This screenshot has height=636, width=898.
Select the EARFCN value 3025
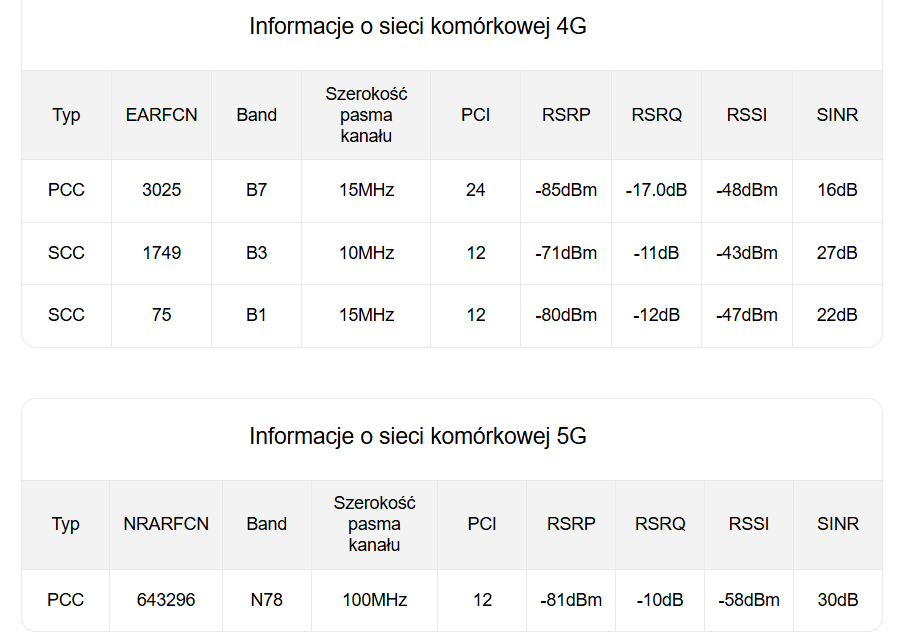(161, 190)
